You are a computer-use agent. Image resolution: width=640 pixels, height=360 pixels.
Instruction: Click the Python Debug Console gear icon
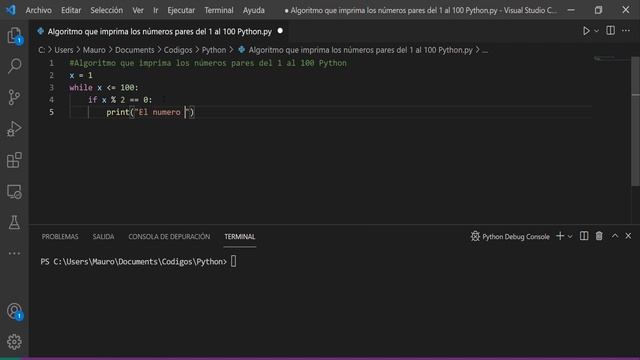point(475,236)
